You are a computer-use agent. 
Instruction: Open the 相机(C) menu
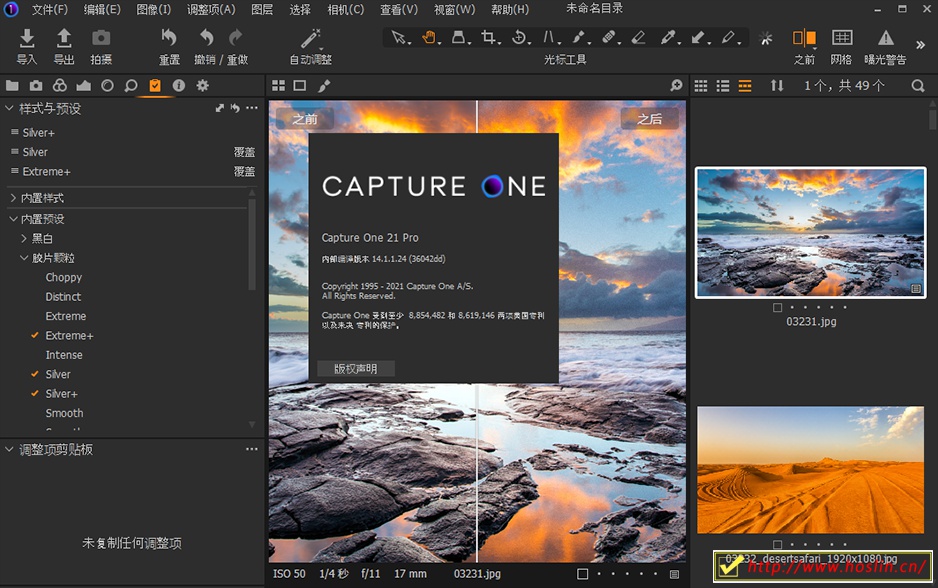346,10
